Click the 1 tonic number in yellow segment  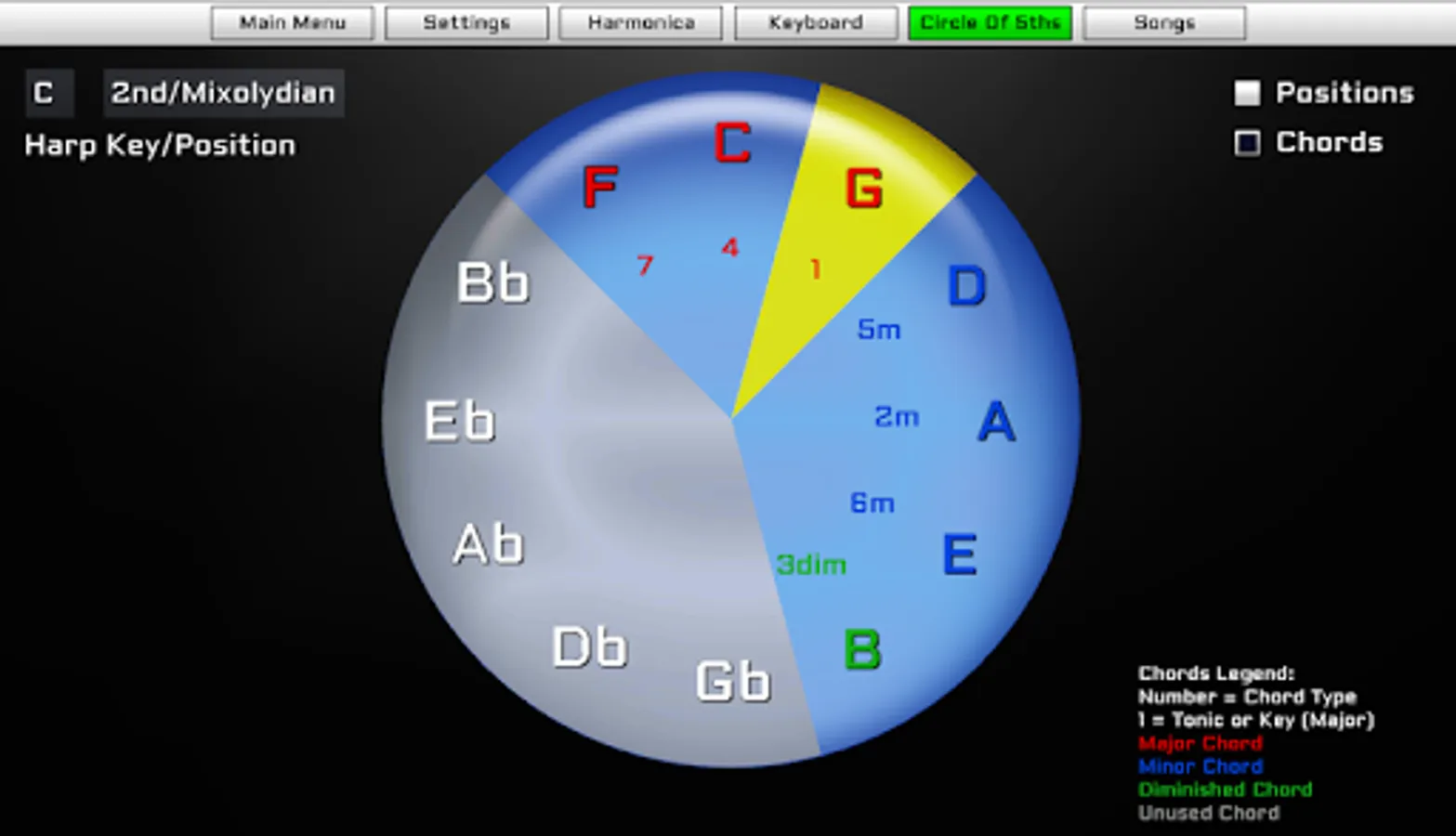(x=815, y=269)
